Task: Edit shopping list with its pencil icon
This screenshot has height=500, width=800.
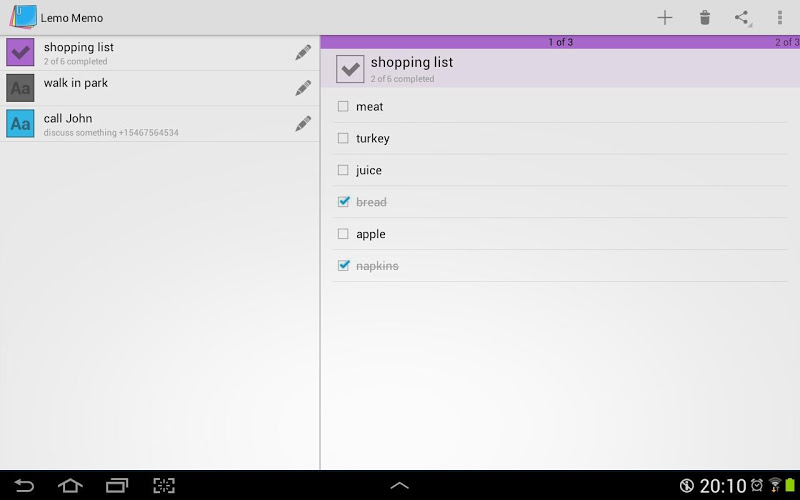Action: 303,53
